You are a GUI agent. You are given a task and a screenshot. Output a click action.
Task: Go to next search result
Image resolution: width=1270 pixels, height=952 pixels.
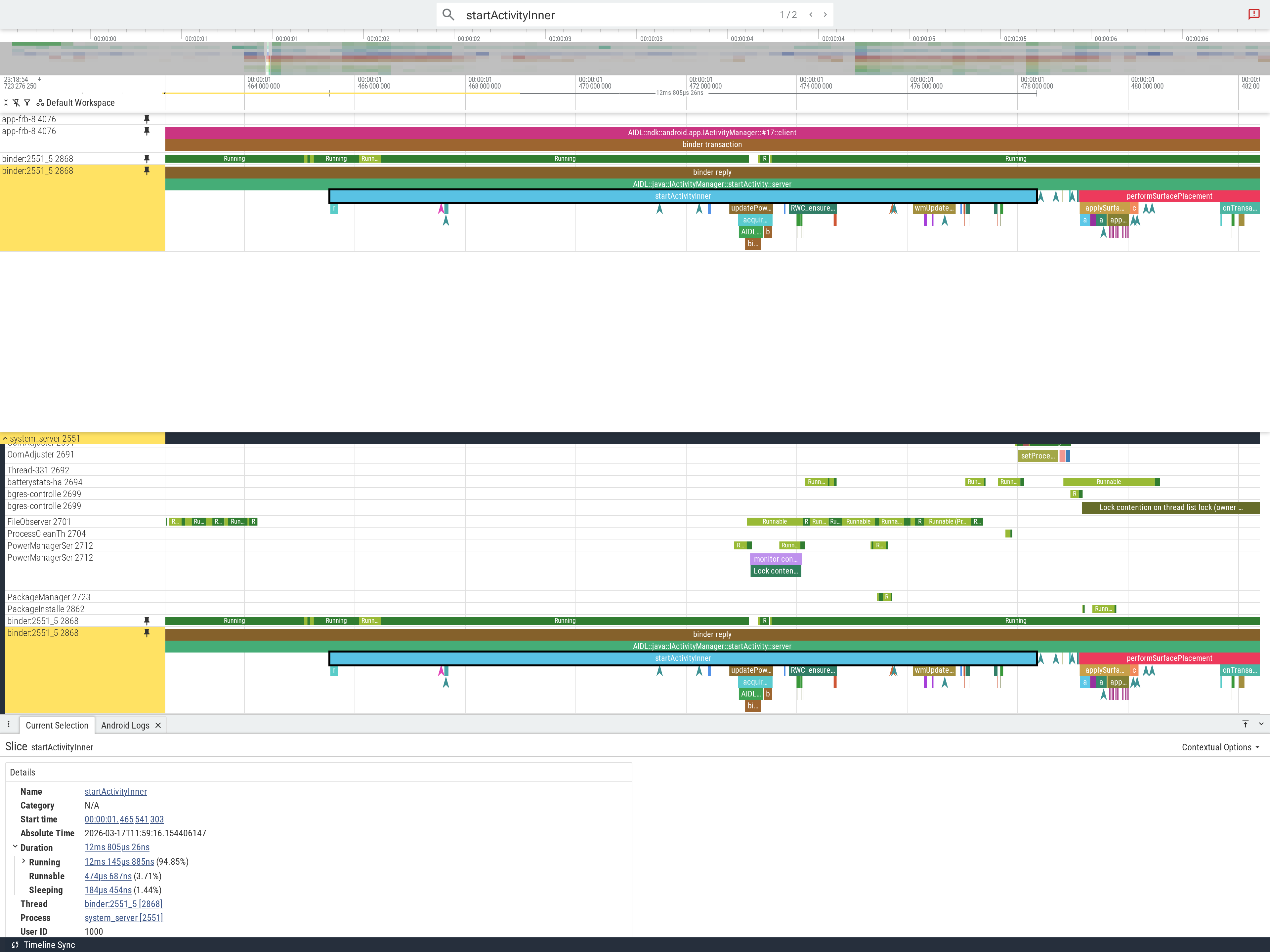pos(825,15)
